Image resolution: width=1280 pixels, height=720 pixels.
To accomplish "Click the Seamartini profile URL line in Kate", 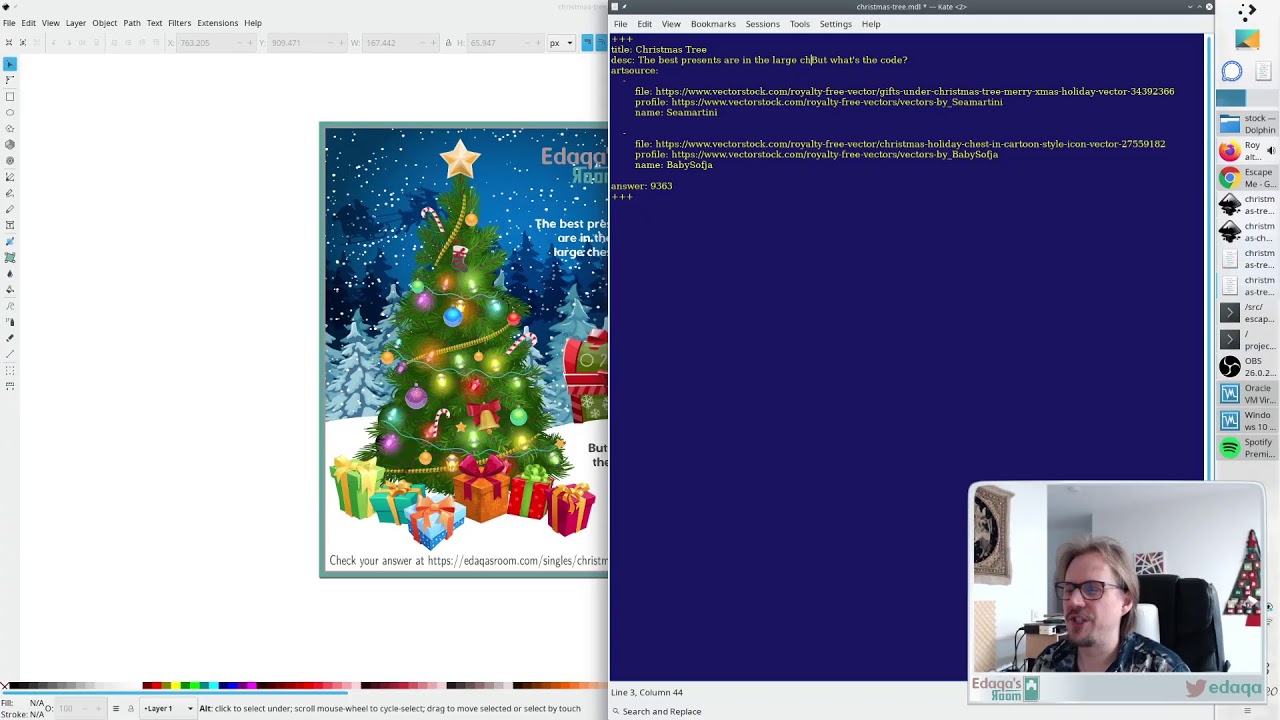I will [x=818, y=102].
